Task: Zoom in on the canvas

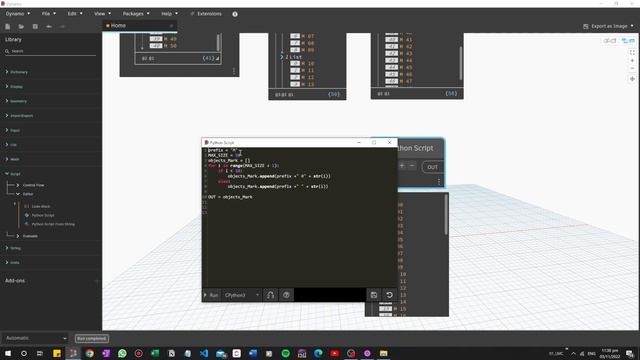Action: coord(632,60)
